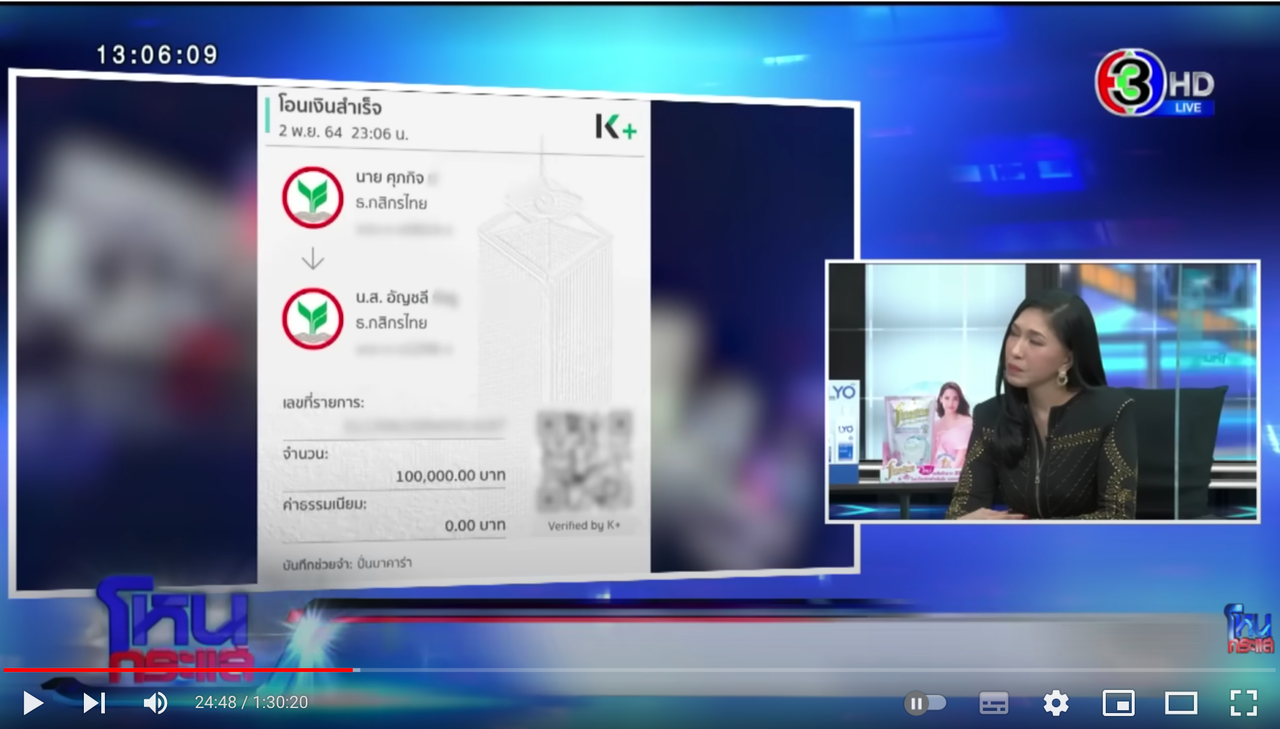Click the "โอนเงินสำเร็จ" heading on the slip
Screen dimensions: 1280x729
330,107
